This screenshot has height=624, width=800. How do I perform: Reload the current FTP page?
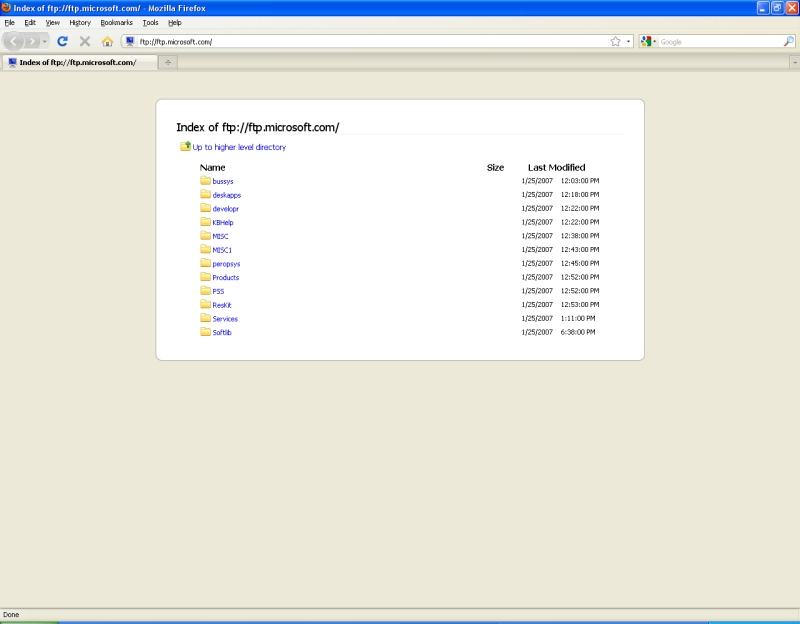click(62, 41)
